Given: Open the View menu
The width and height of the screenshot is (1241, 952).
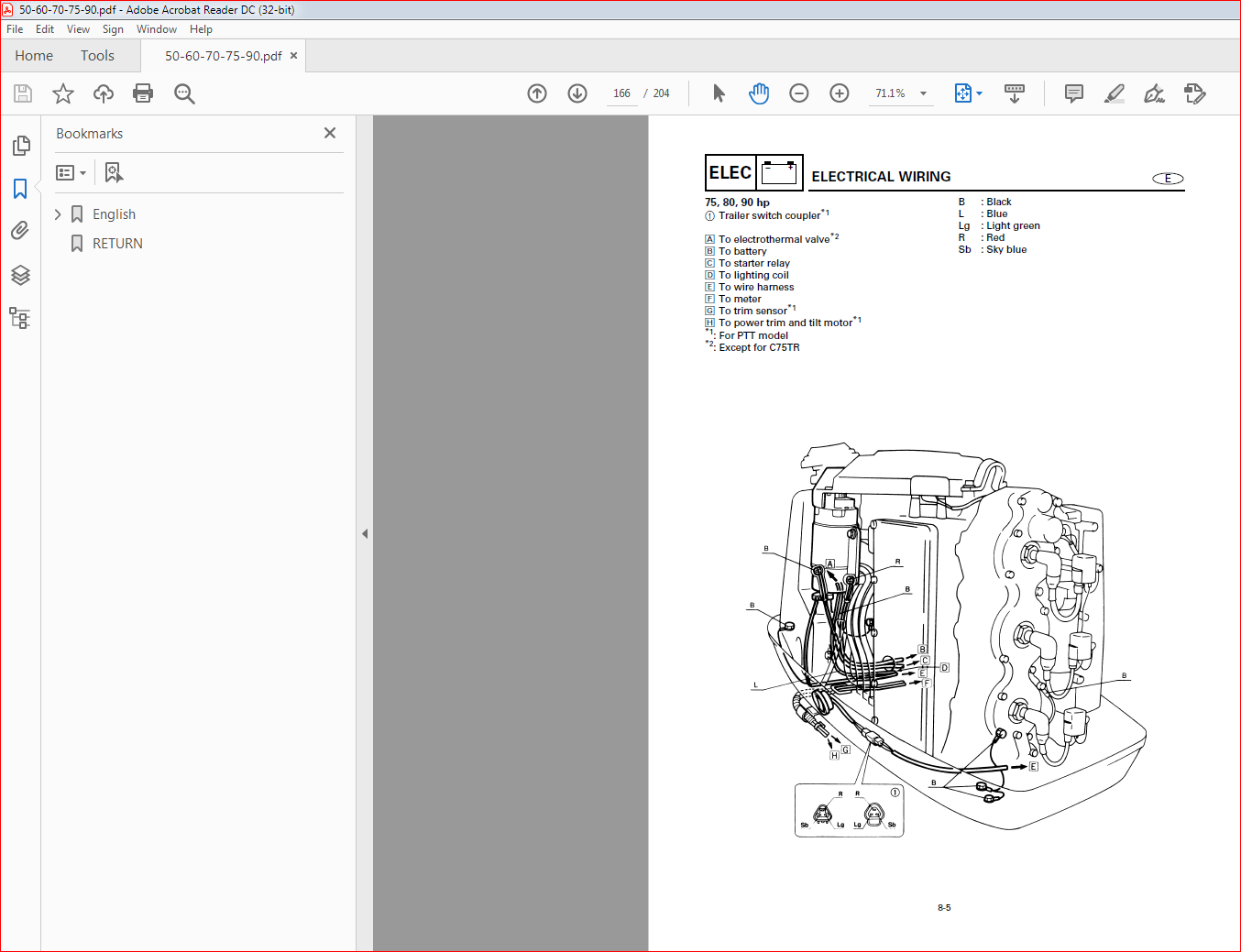Looking at the screenshot, I should pos(78,29).
